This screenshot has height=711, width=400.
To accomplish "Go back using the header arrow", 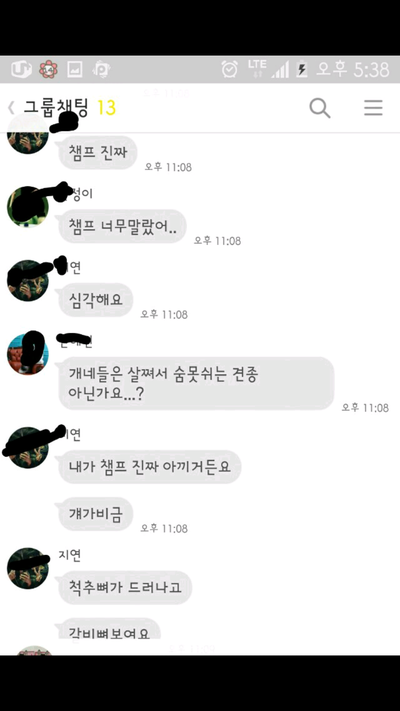I will [11, 108].
